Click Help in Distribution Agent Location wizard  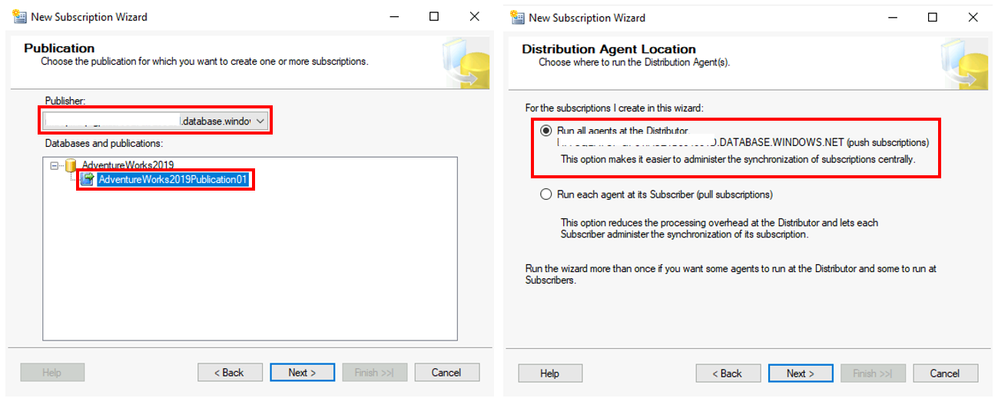coord(550,373)
